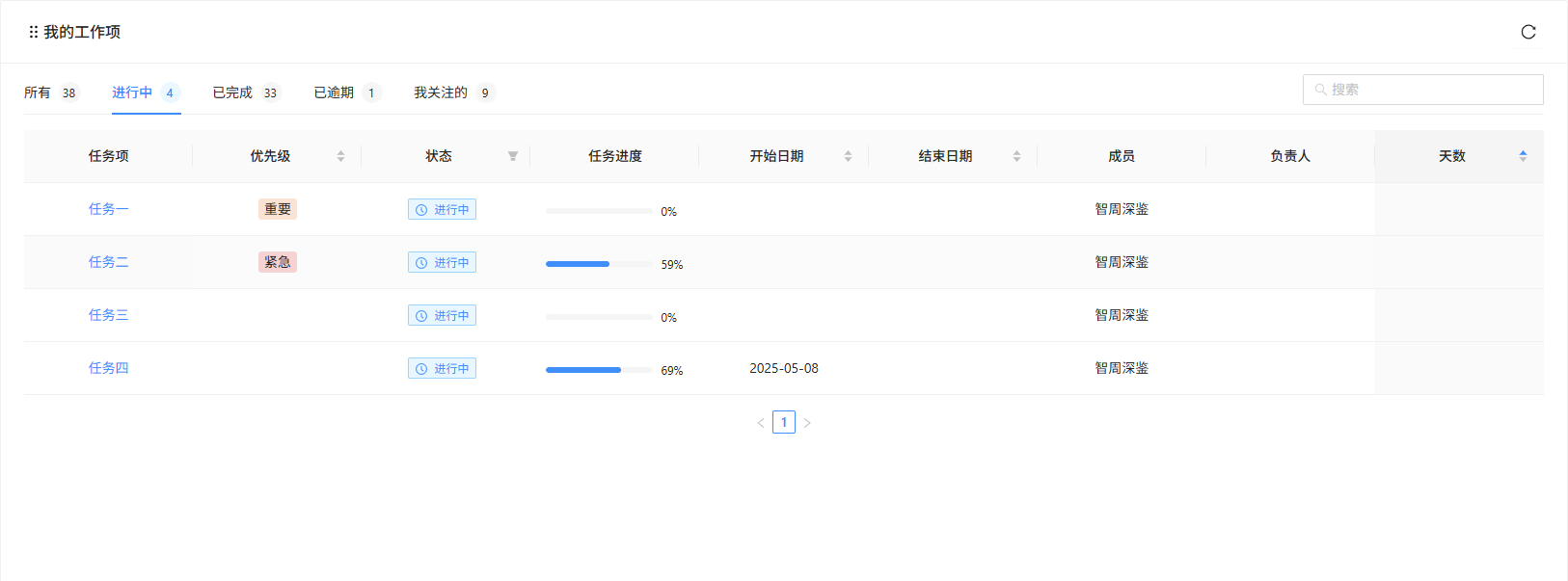The width and height of the screenshot is (1568, 581).
Task: Click the 任务三 progress bar at 0%
Action: (599, 317)
